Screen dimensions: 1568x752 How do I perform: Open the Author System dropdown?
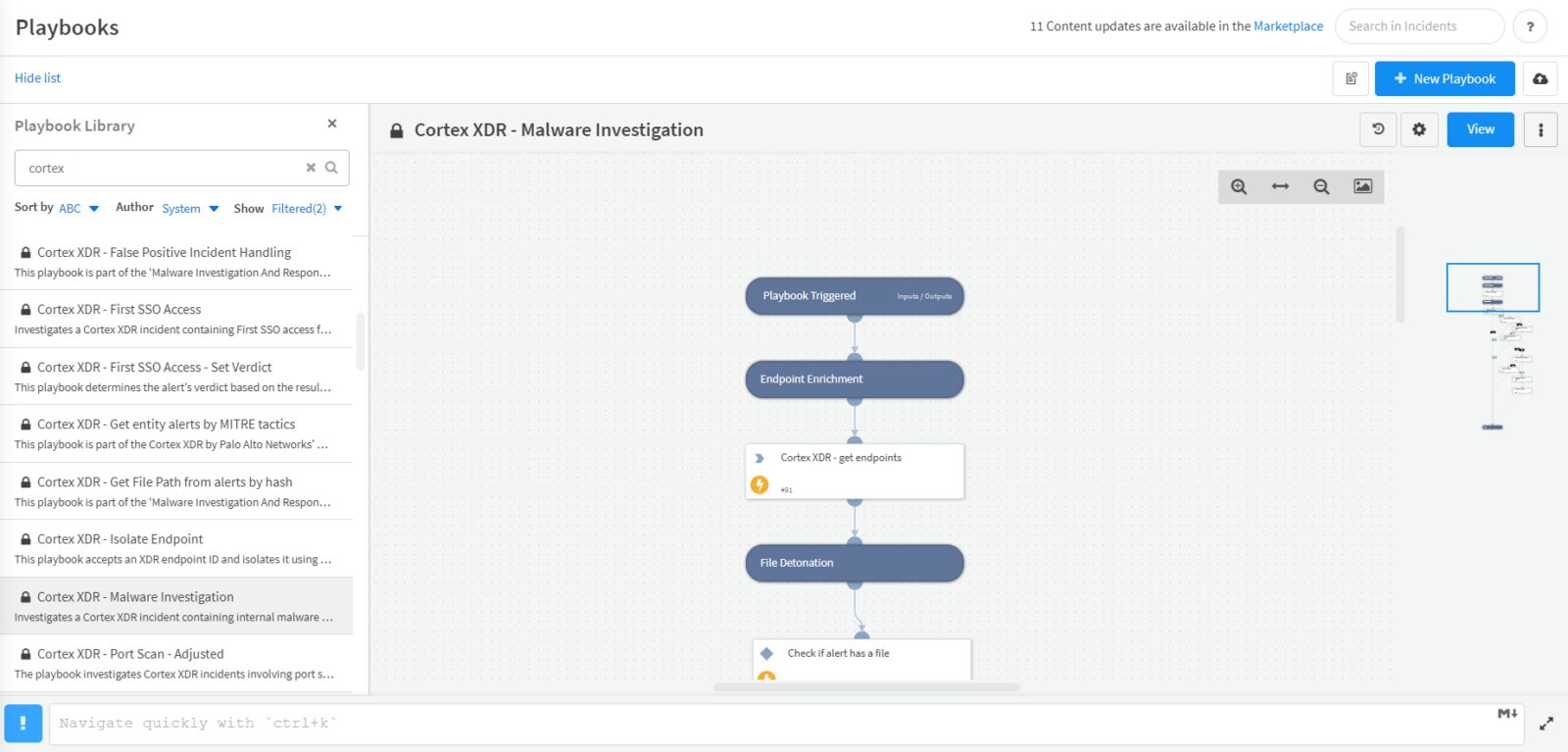[190, 208]
